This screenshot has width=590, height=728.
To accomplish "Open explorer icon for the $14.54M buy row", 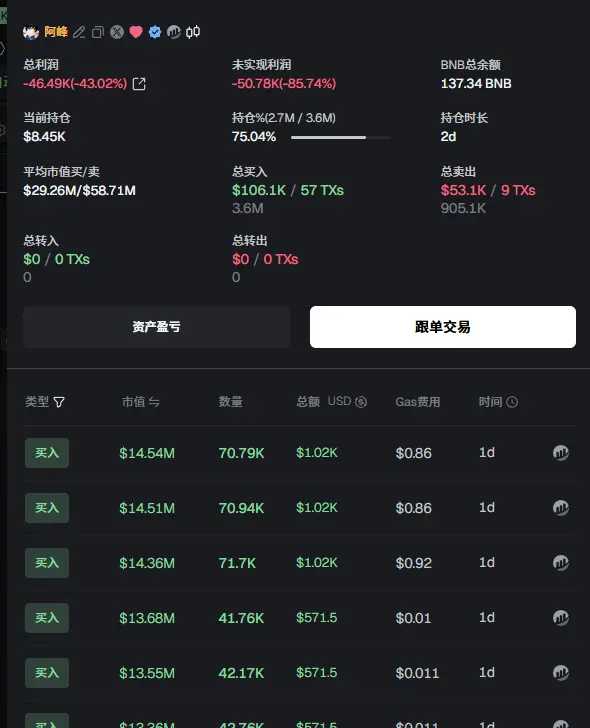I will point(561,453).
